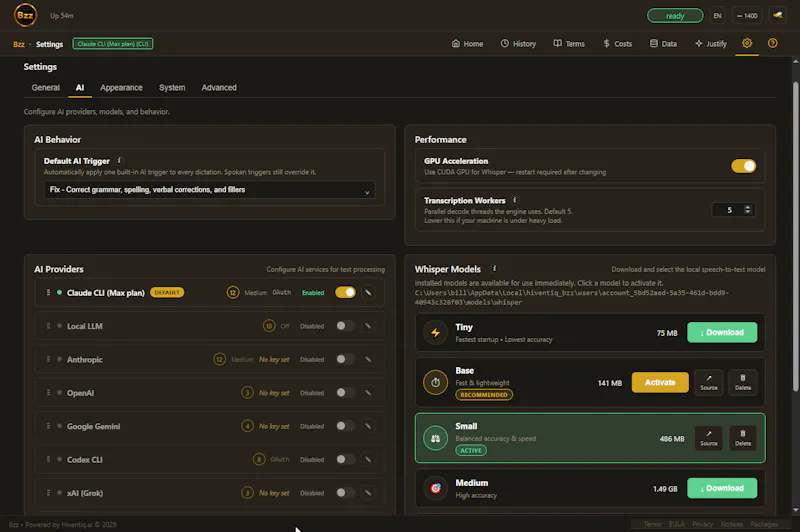Edit Anthropic provider pencil icon
Image resolution: width=800 pixels, height=532 pixels.
point(368,359)
